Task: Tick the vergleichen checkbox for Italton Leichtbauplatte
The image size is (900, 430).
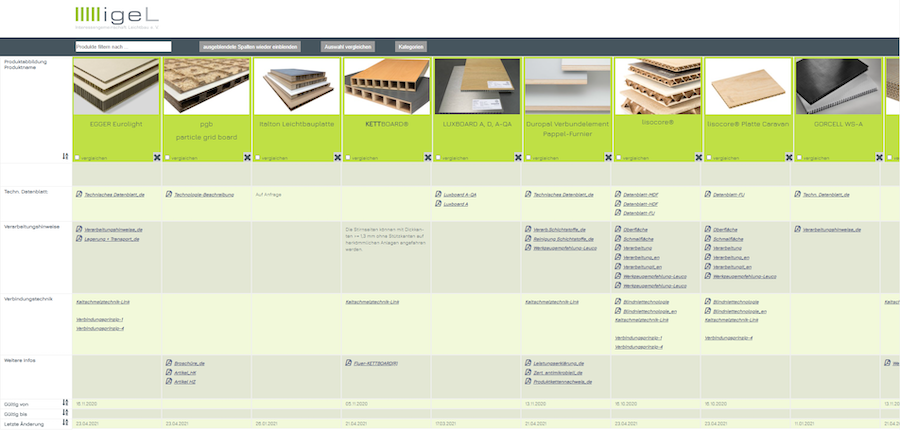Action: click(x=258, y=157)
